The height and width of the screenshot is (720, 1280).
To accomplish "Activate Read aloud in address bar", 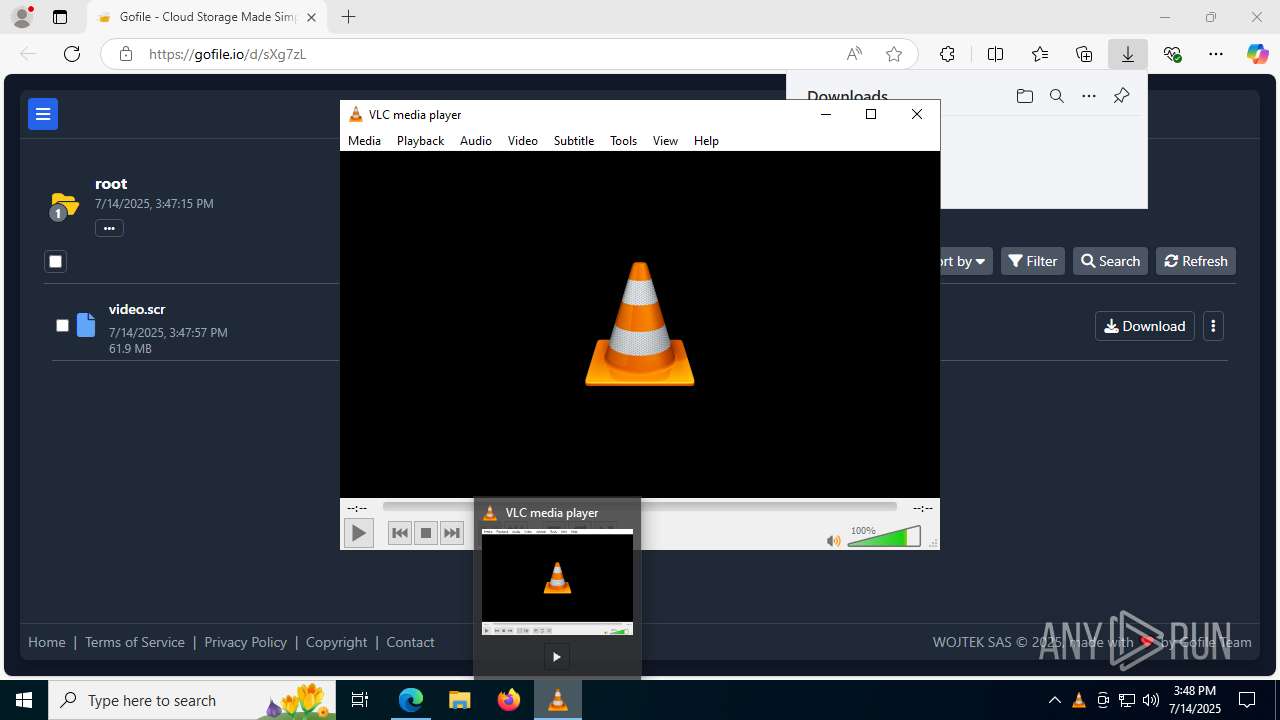I will 854,54.
